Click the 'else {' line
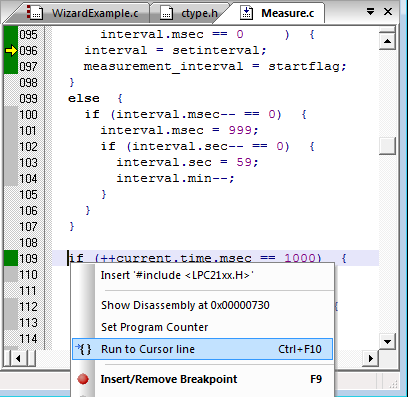 point(95,98)
